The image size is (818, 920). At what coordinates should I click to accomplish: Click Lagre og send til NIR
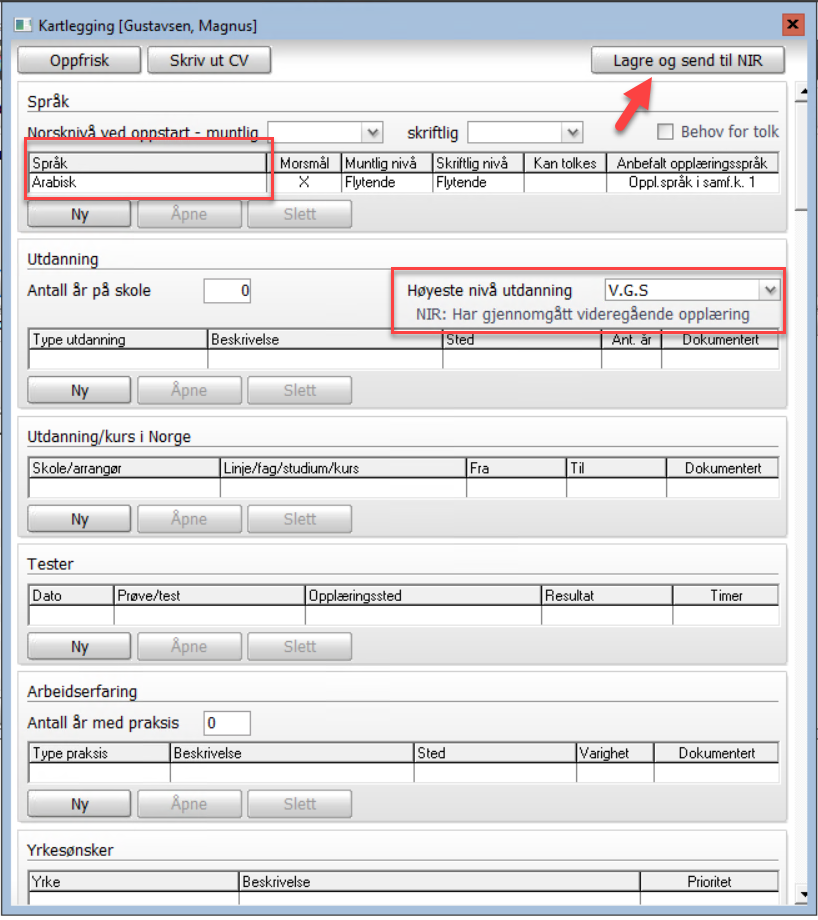tap(687, 61)
